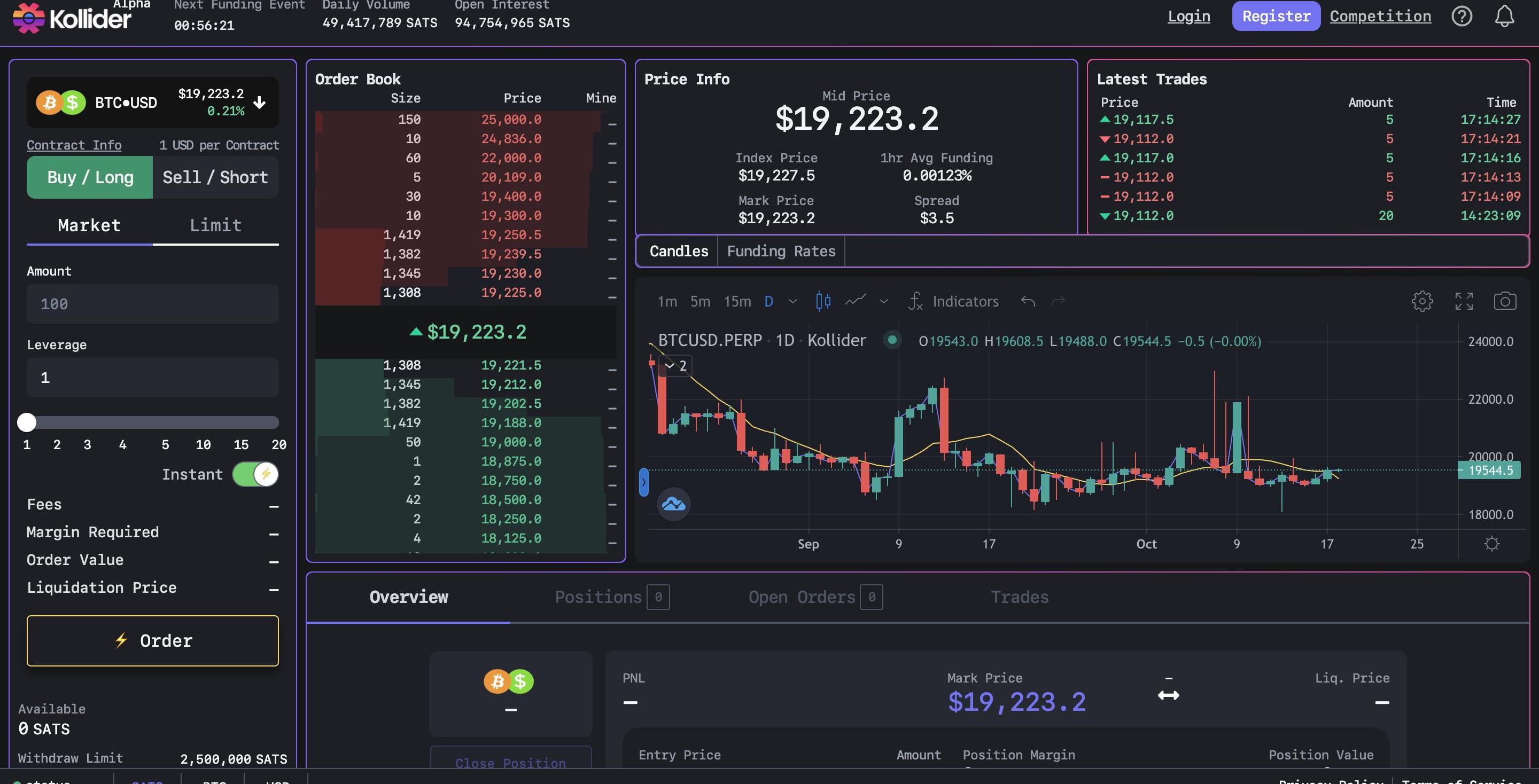The height and width of the screenshot is (784, 1539).
Task: Open the Contract Info link
Action: 74,145
